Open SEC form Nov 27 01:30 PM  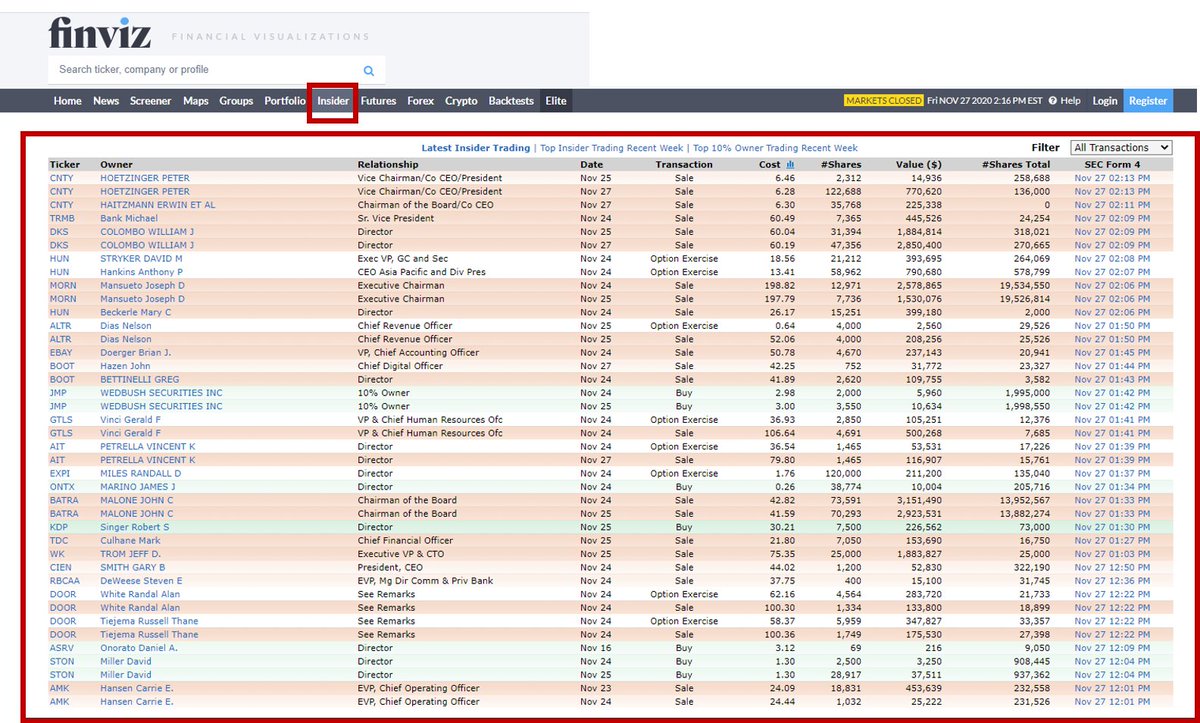(1112, 527)
